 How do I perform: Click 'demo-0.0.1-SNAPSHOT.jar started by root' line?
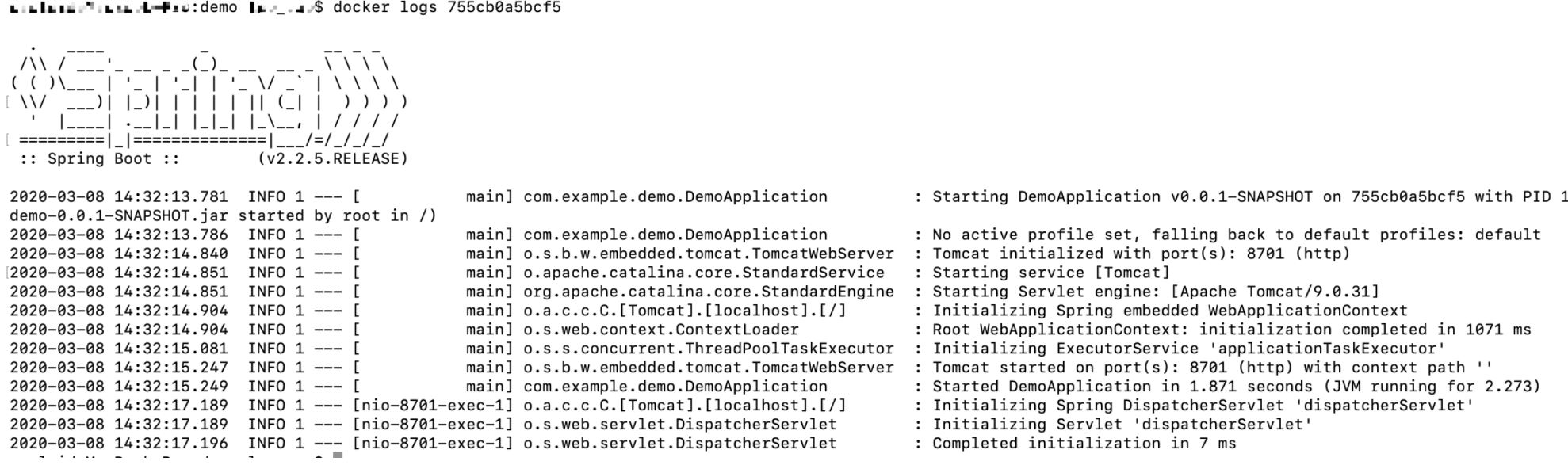point(222,216)
